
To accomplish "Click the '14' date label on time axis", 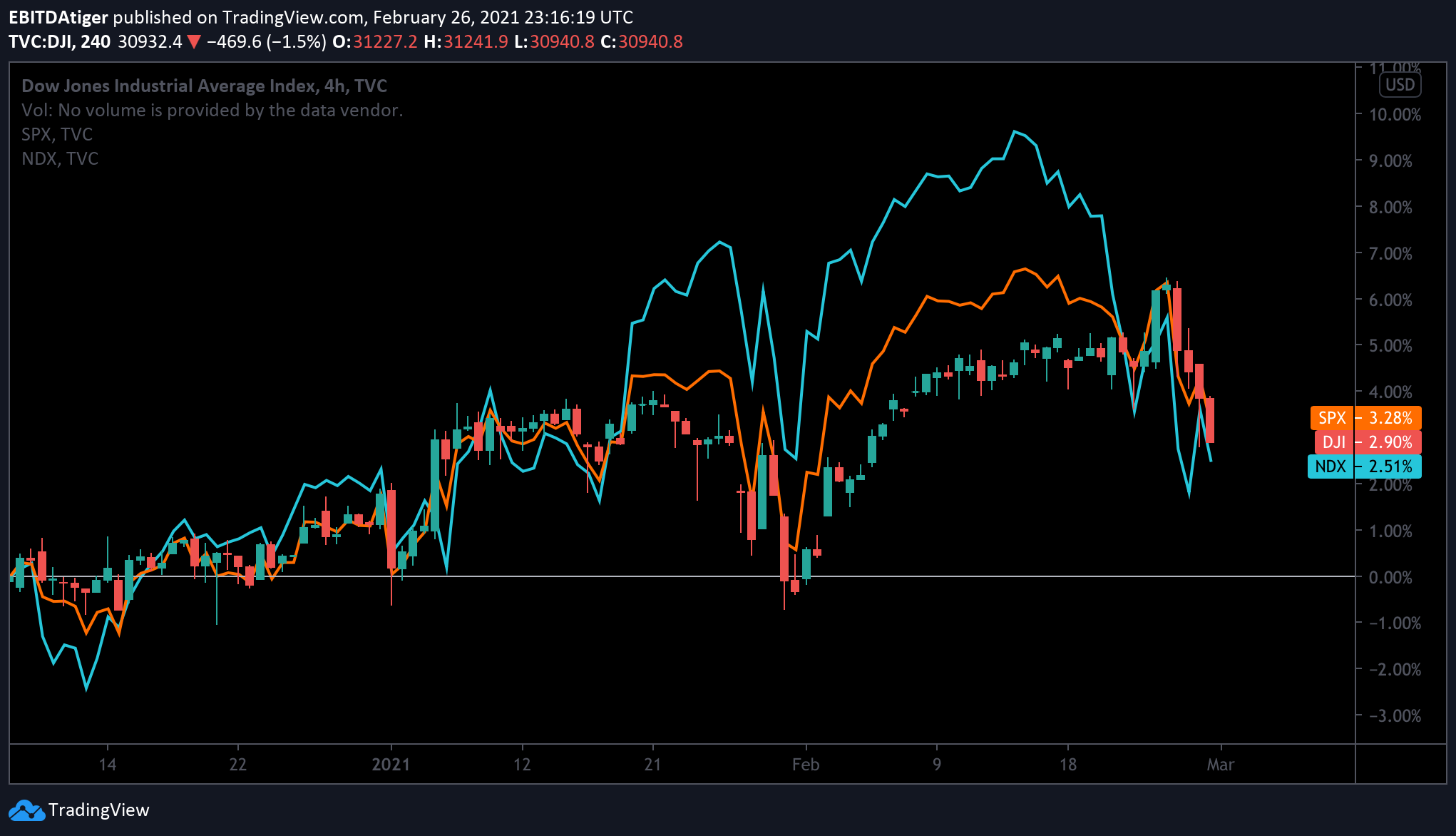I will (108, 765).
